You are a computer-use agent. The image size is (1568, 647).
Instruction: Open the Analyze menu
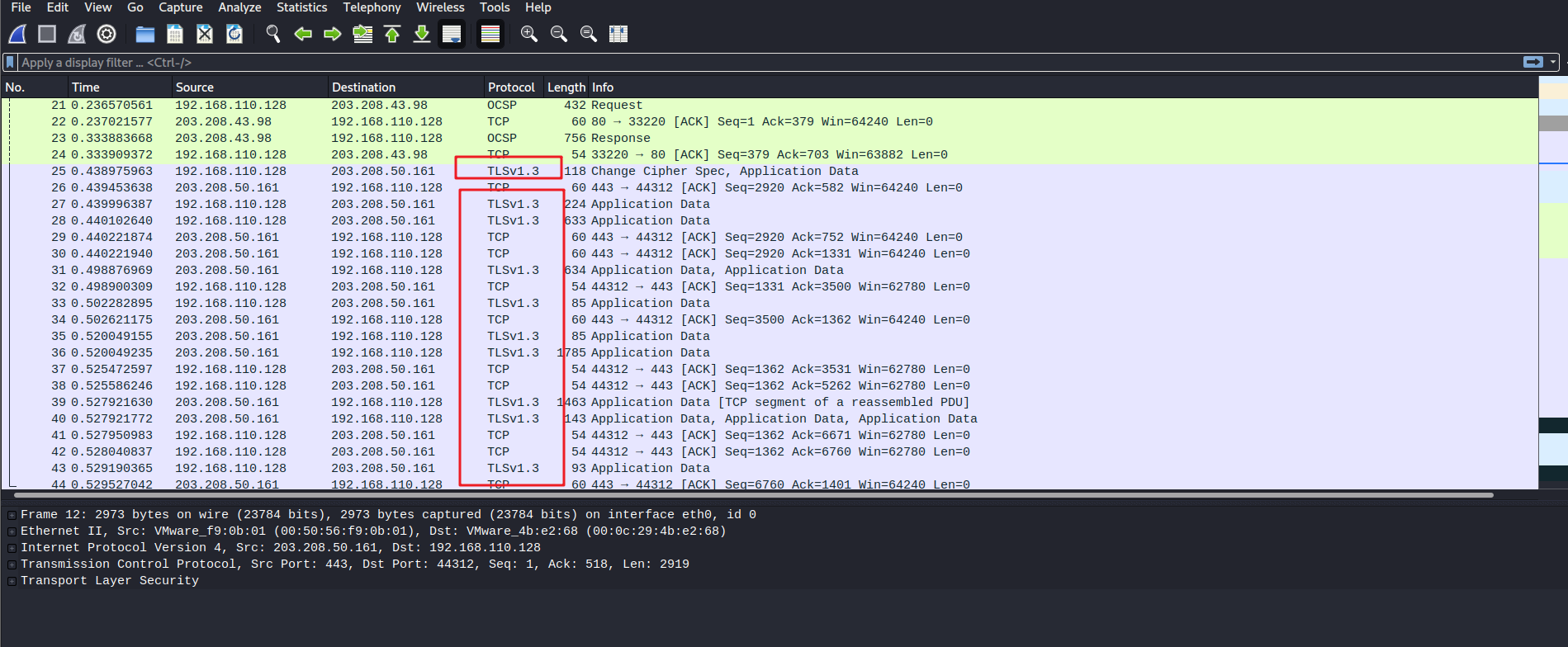point(239,7)
